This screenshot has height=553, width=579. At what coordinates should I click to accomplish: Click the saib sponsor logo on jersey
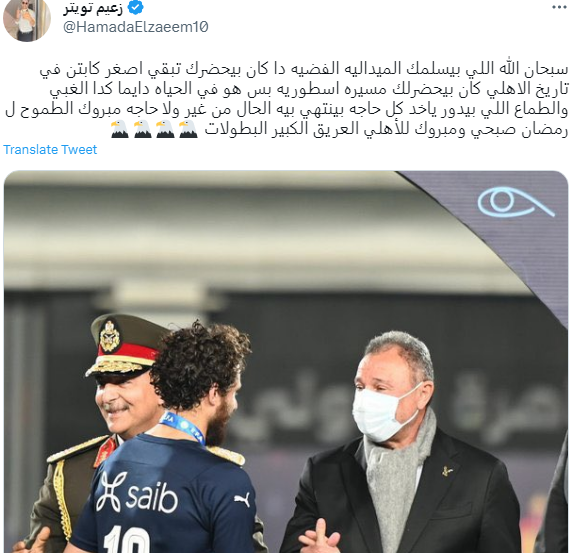137,493
